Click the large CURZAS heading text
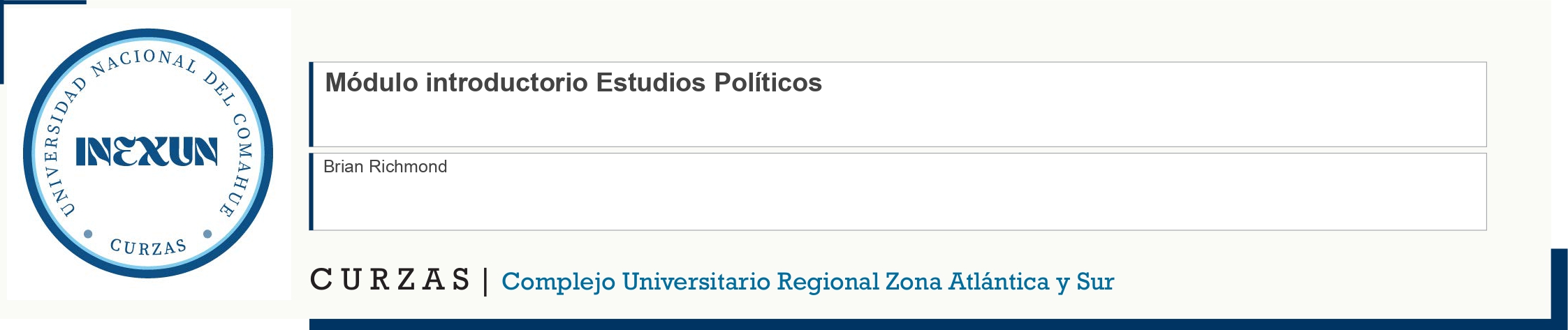The height and width of the screenshot is (330, 1568). pyautogui.click(x=390, y=280)
